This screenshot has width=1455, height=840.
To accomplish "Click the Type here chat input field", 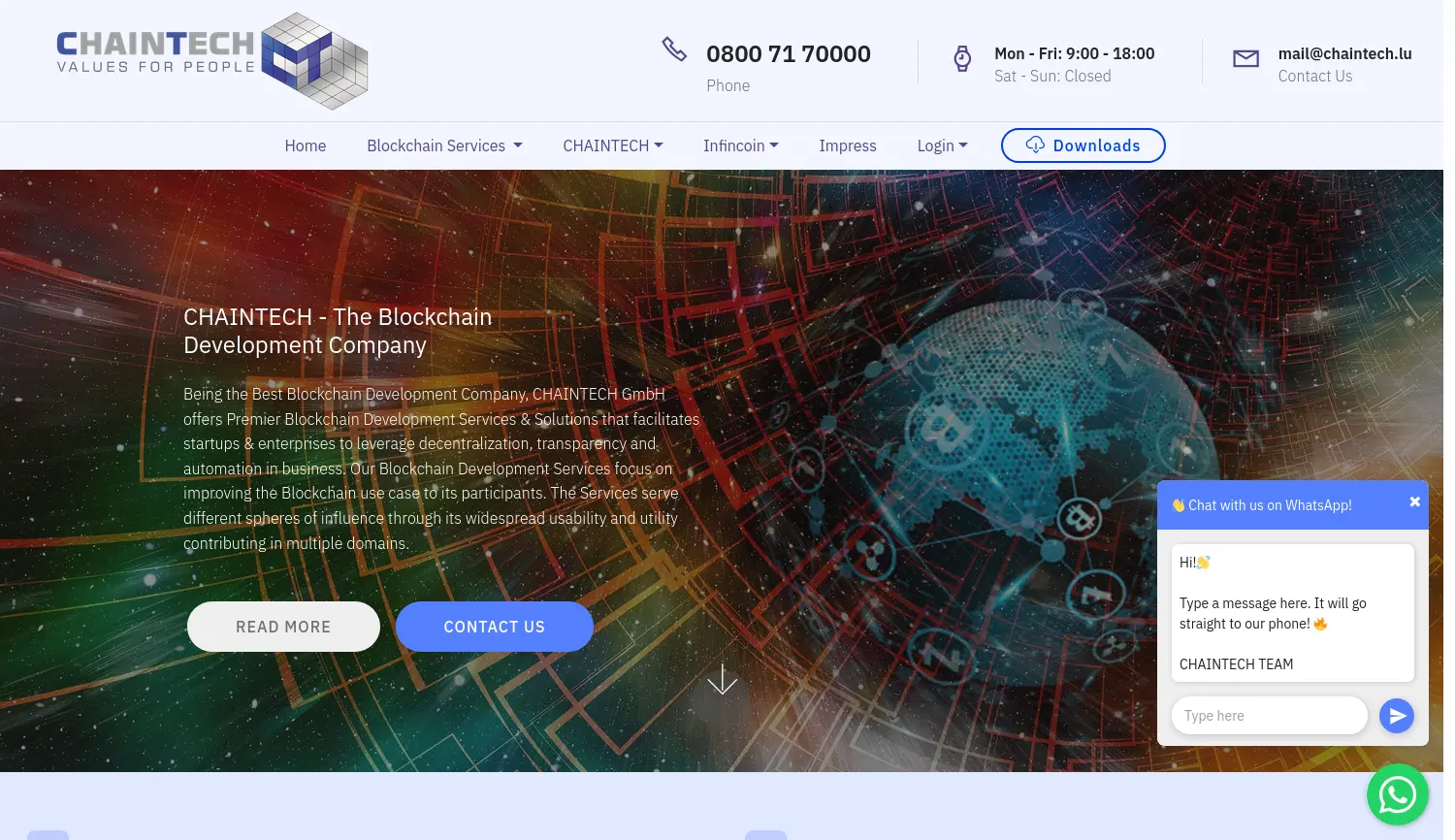I will point(1269,716).
